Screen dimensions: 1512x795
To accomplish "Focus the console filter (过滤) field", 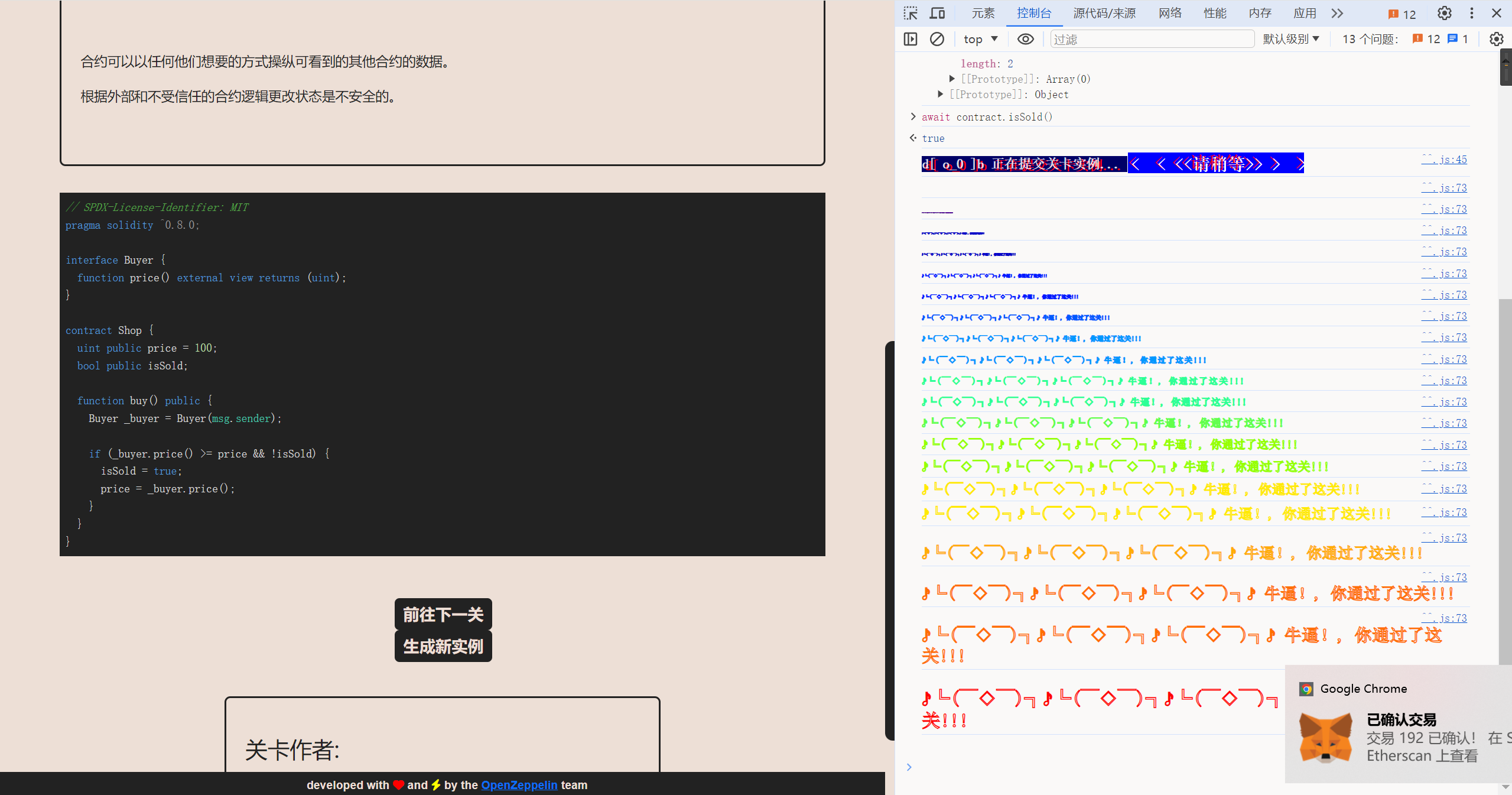I will [1152, 39].
